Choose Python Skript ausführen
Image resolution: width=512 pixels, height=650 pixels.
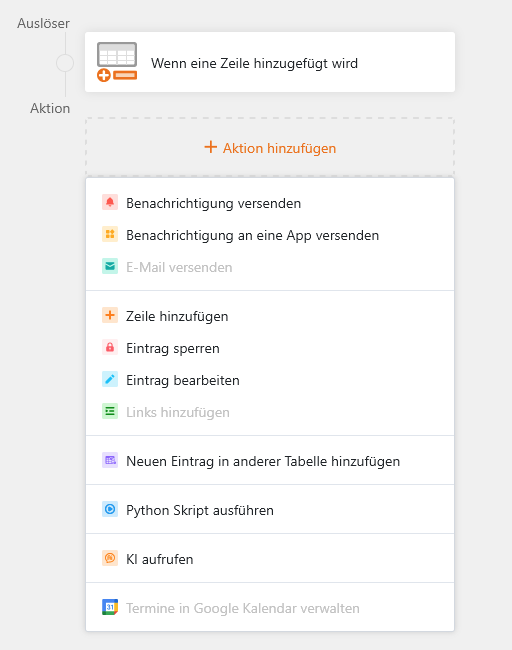(x=270, y=510)
